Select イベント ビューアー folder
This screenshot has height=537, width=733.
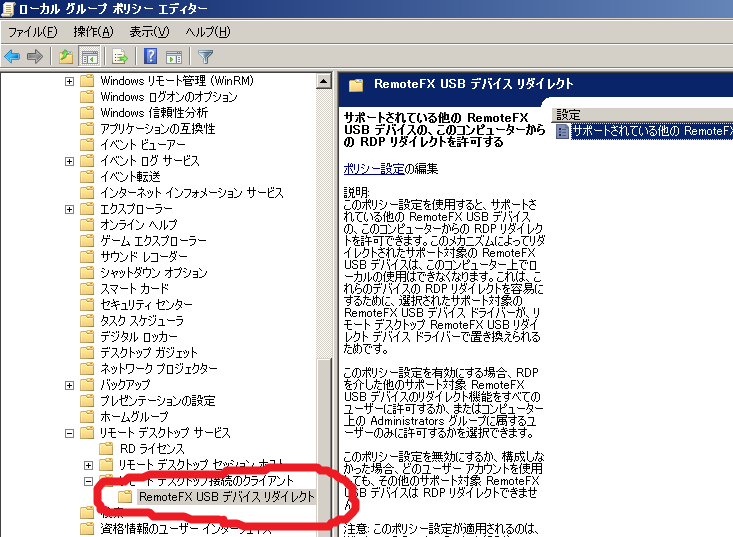coord(143,144)
